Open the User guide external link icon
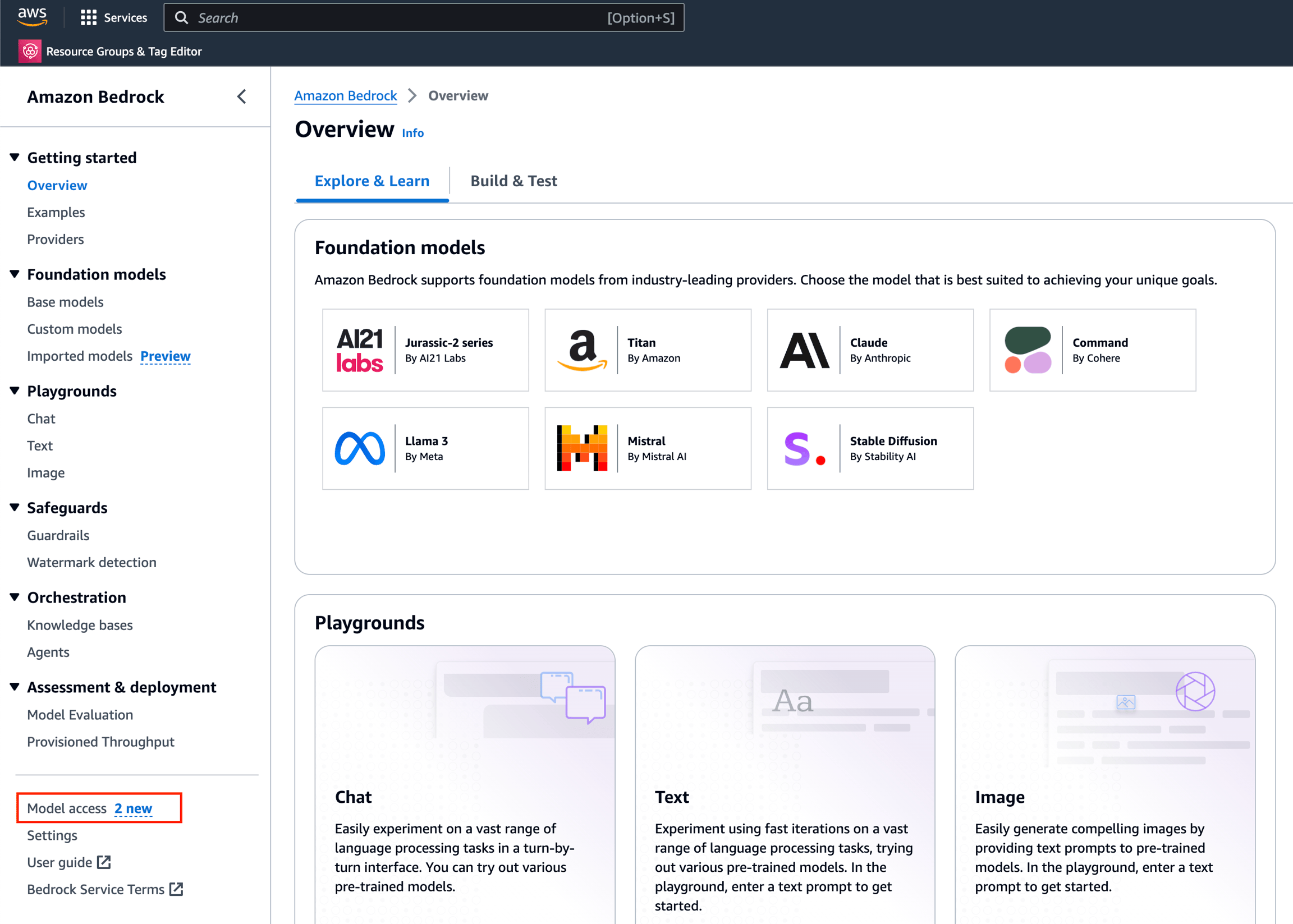Viewport: 1293px width, 924px height. point(104,862)
